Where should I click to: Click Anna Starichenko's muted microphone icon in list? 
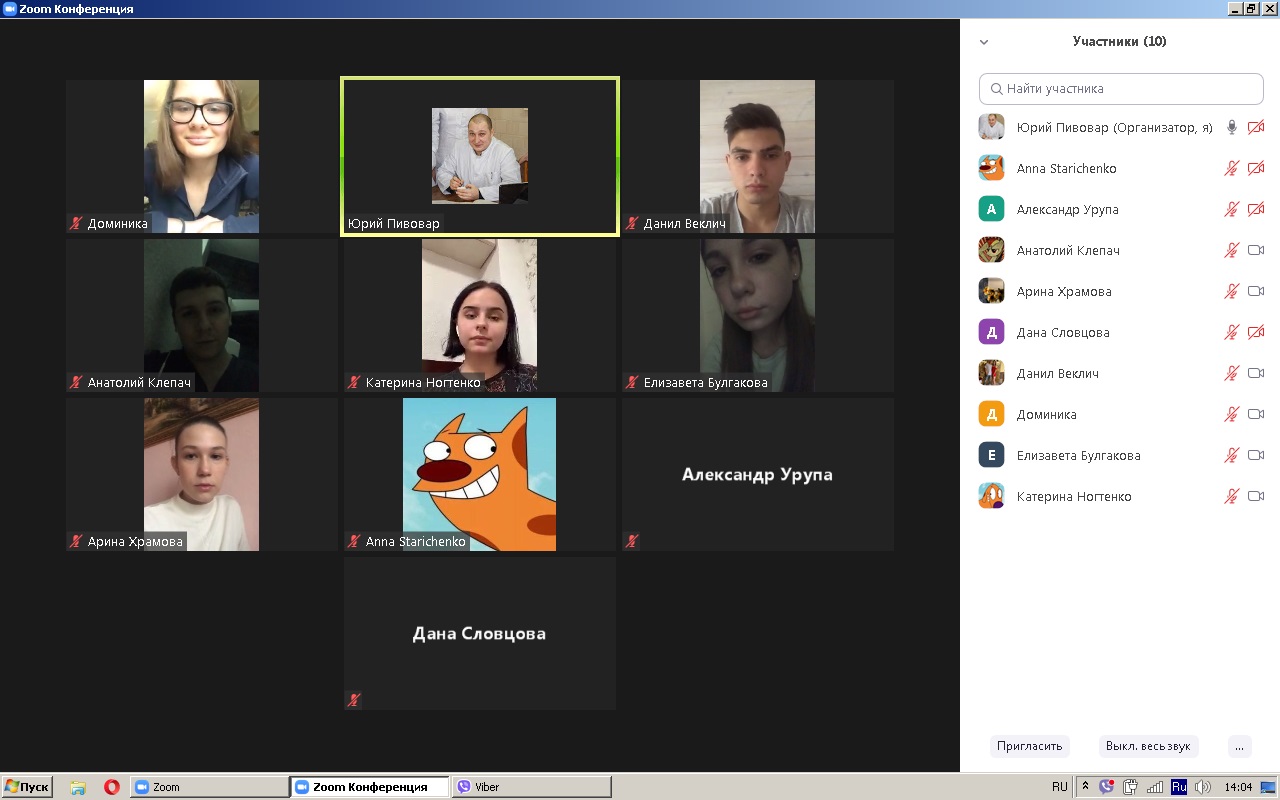click(1232, 168)
